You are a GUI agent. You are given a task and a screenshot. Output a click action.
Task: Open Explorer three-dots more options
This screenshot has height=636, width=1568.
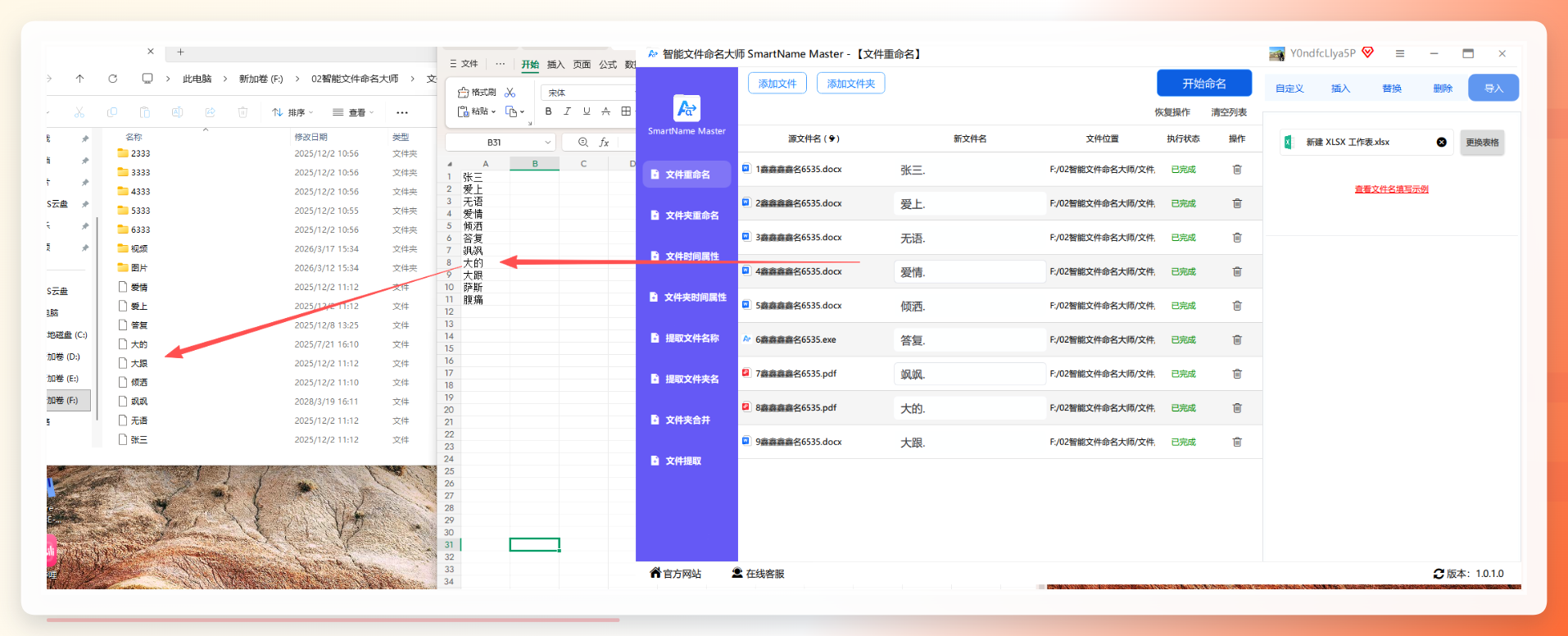pos(401,112)
